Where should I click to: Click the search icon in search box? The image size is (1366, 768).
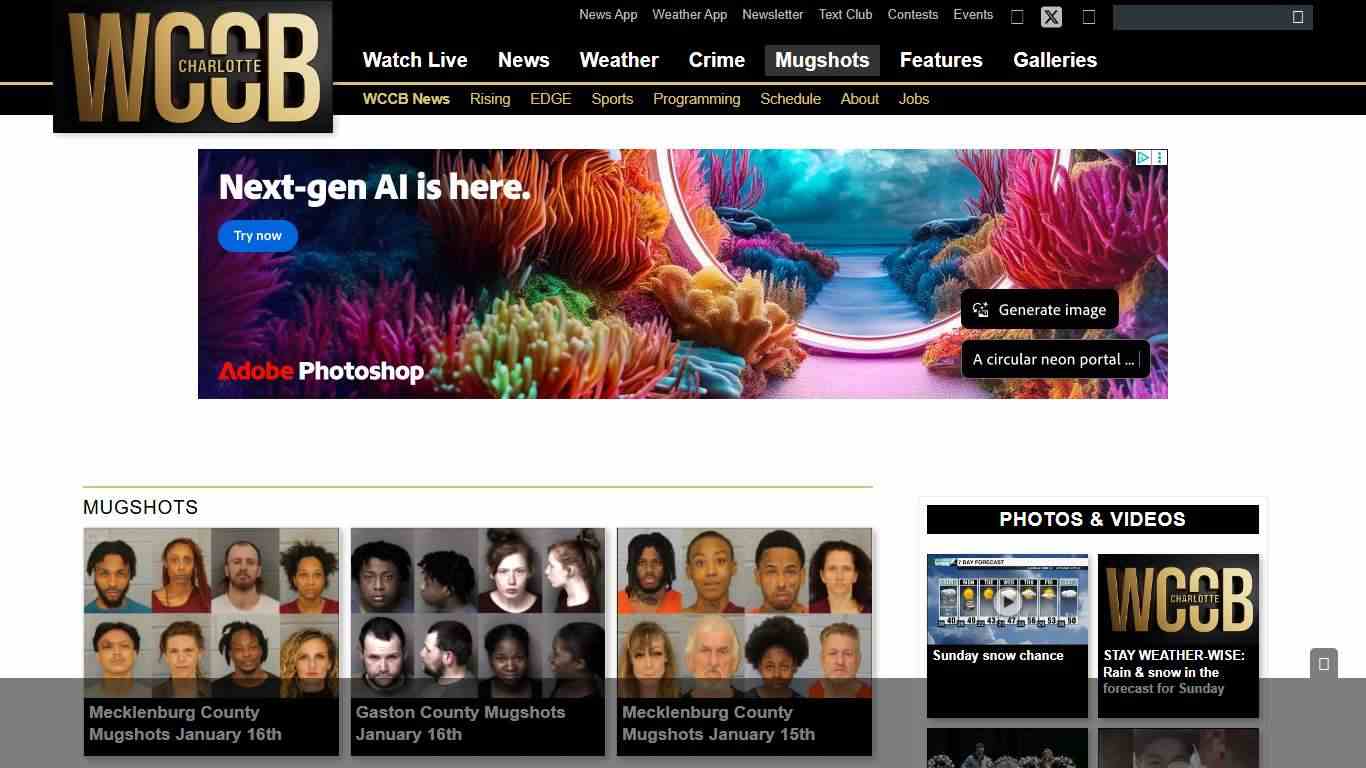tap(1297, 17)
